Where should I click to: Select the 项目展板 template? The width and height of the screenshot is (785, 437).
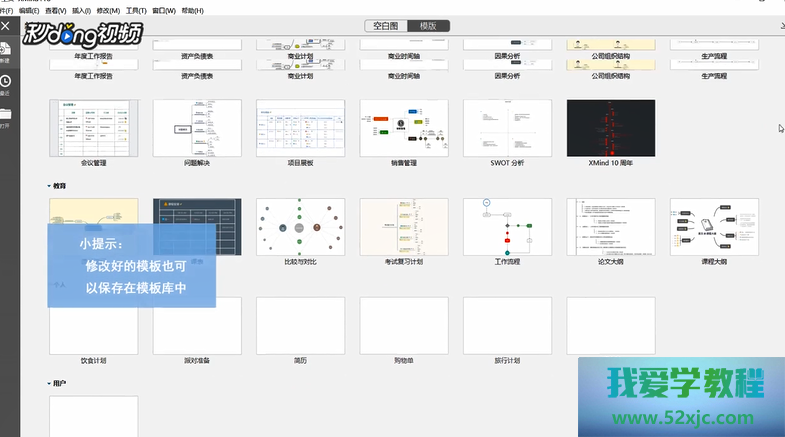tap(300, 128)
